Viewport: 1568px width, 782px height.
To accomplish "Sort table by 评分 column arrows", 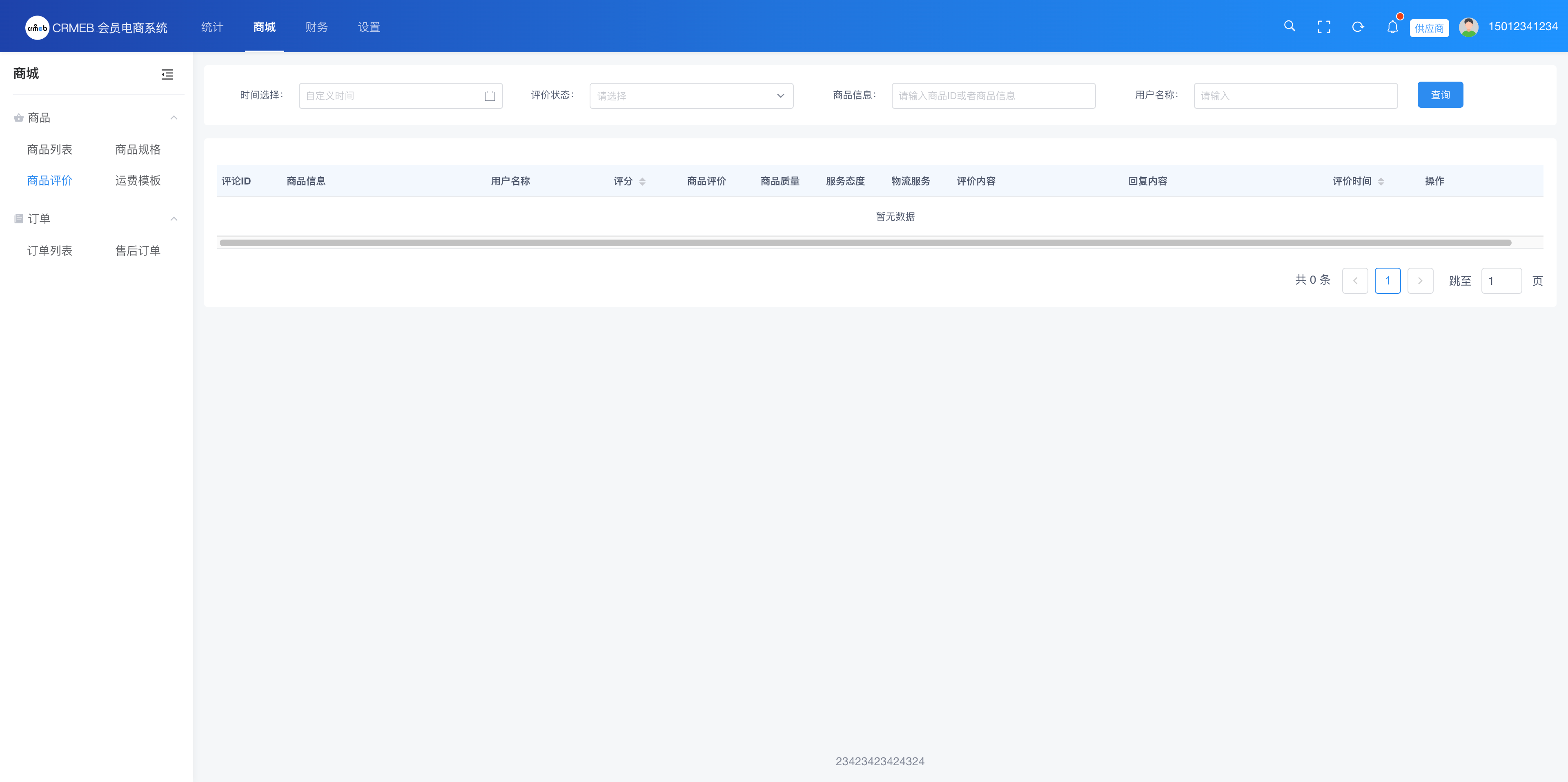I will point(642,181).
